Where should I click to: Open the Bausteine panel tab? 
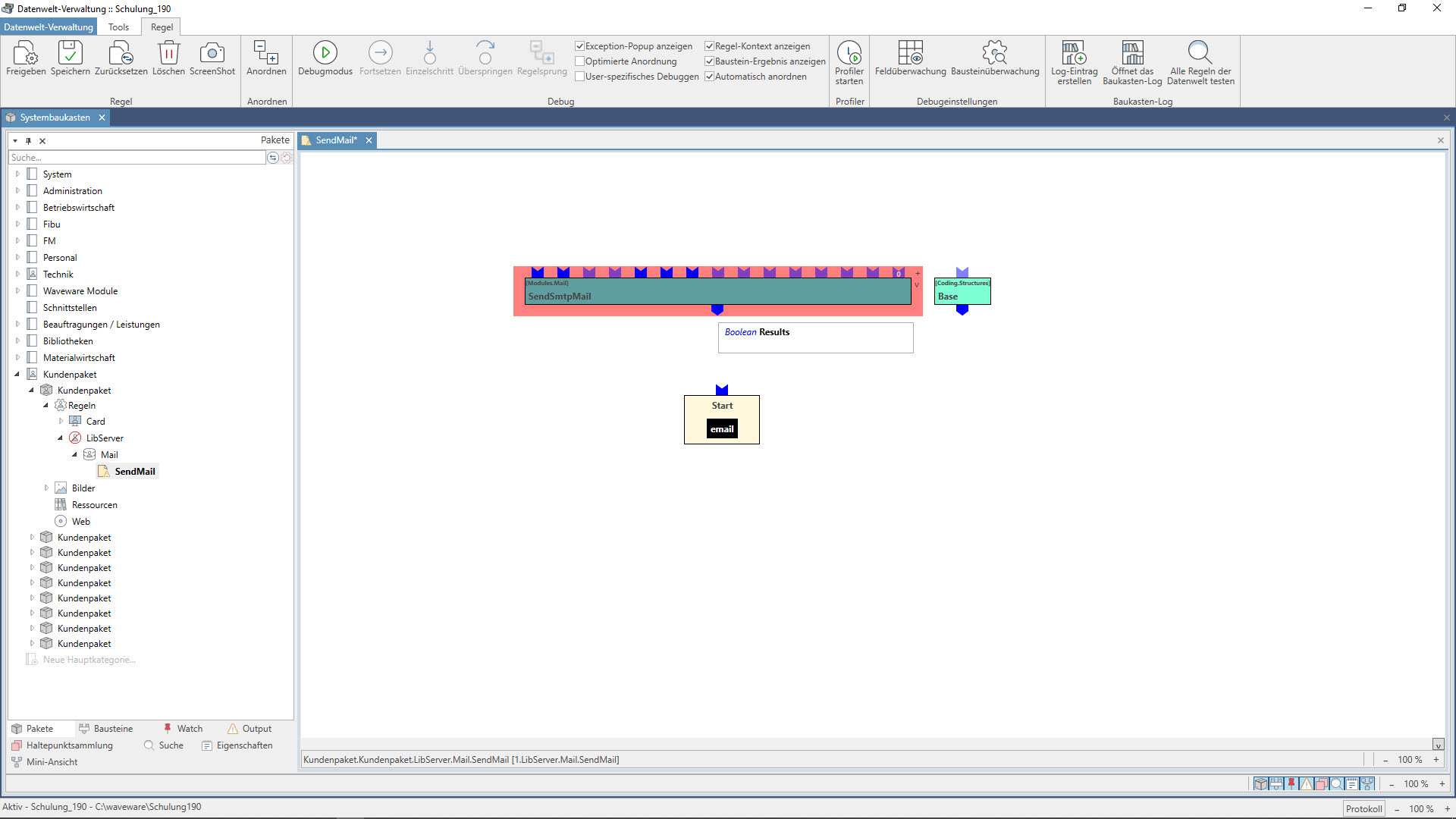click(105, 729)
